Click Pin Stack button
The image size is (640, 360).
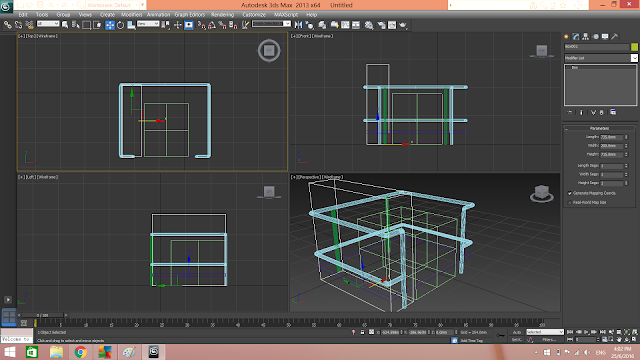[x=570, y=112]
